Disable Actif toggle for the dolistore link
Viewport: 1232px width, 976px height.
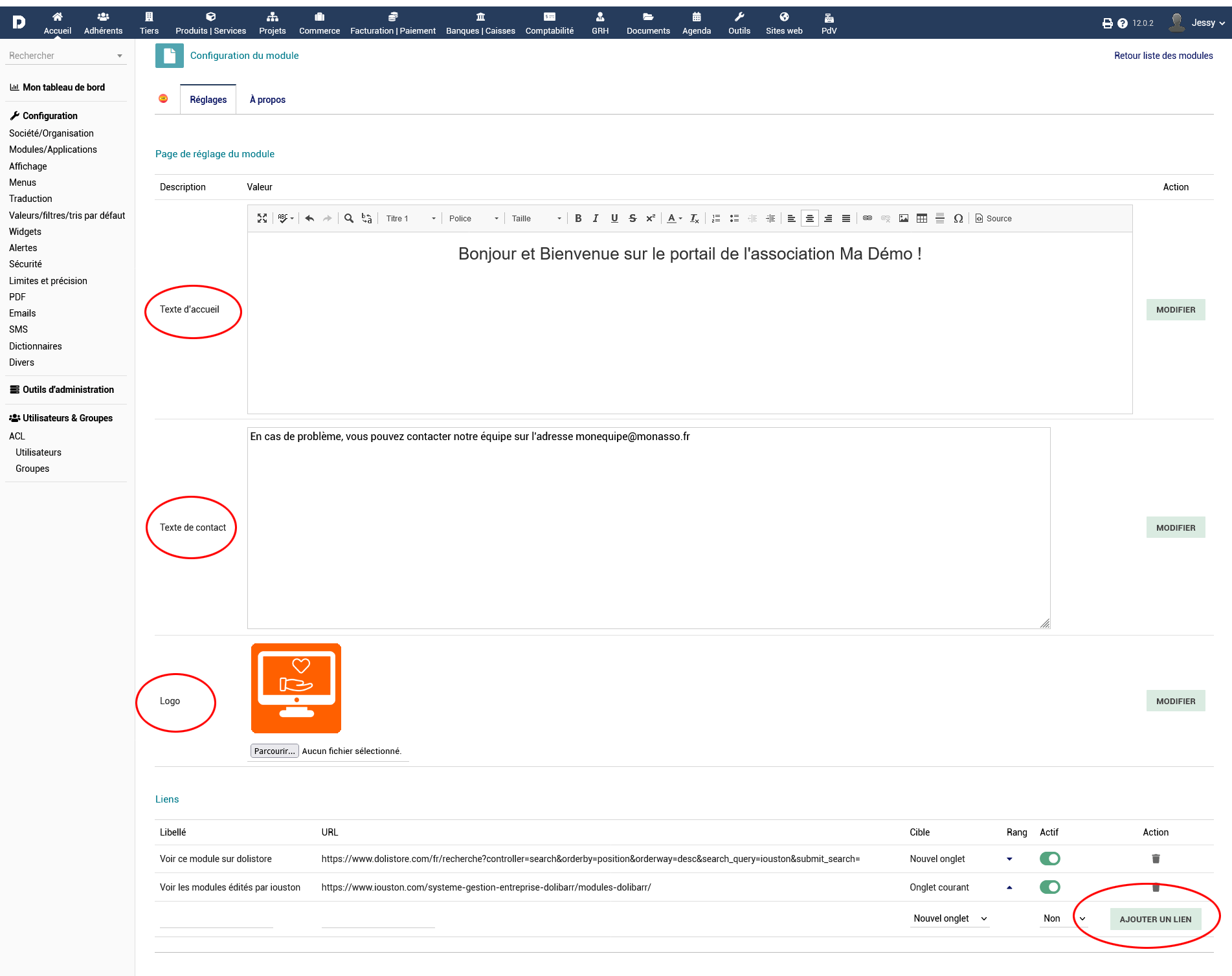pyautogui.click(x=1049, y=859)
